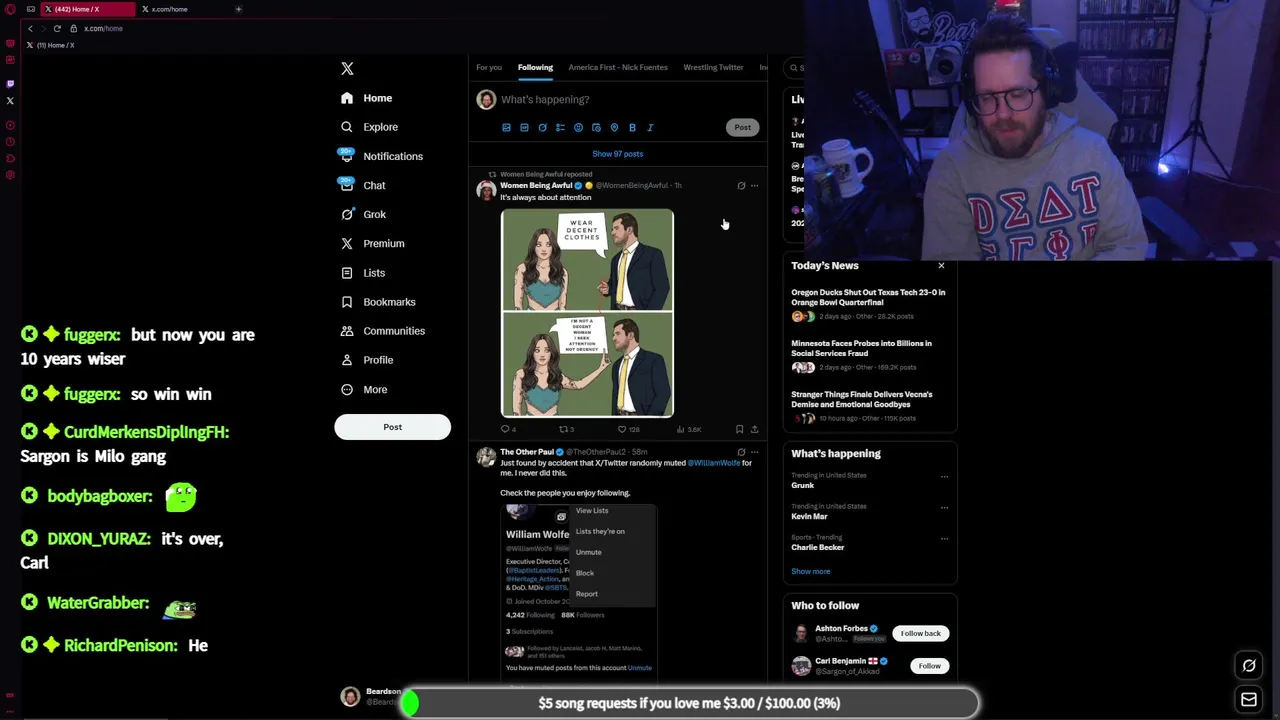Viewport: 1280px width, 720px height.
Task: Open The Other Paul profile name
Action: [x=527, y=452]
